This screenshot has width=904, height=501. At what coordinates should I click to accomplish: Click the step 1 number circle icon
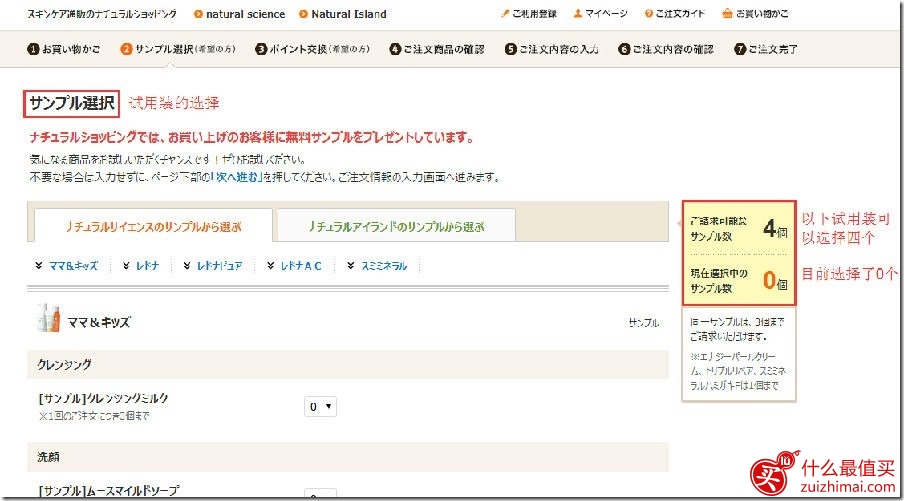[x=33, y=50]
